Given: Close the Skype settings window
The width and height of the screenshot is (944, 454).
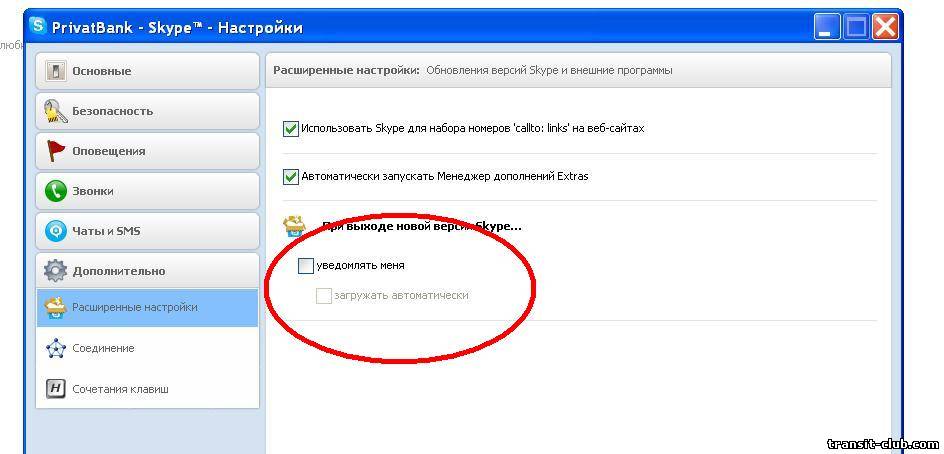Looking at the screenshot, I should (x=885, y=27).
